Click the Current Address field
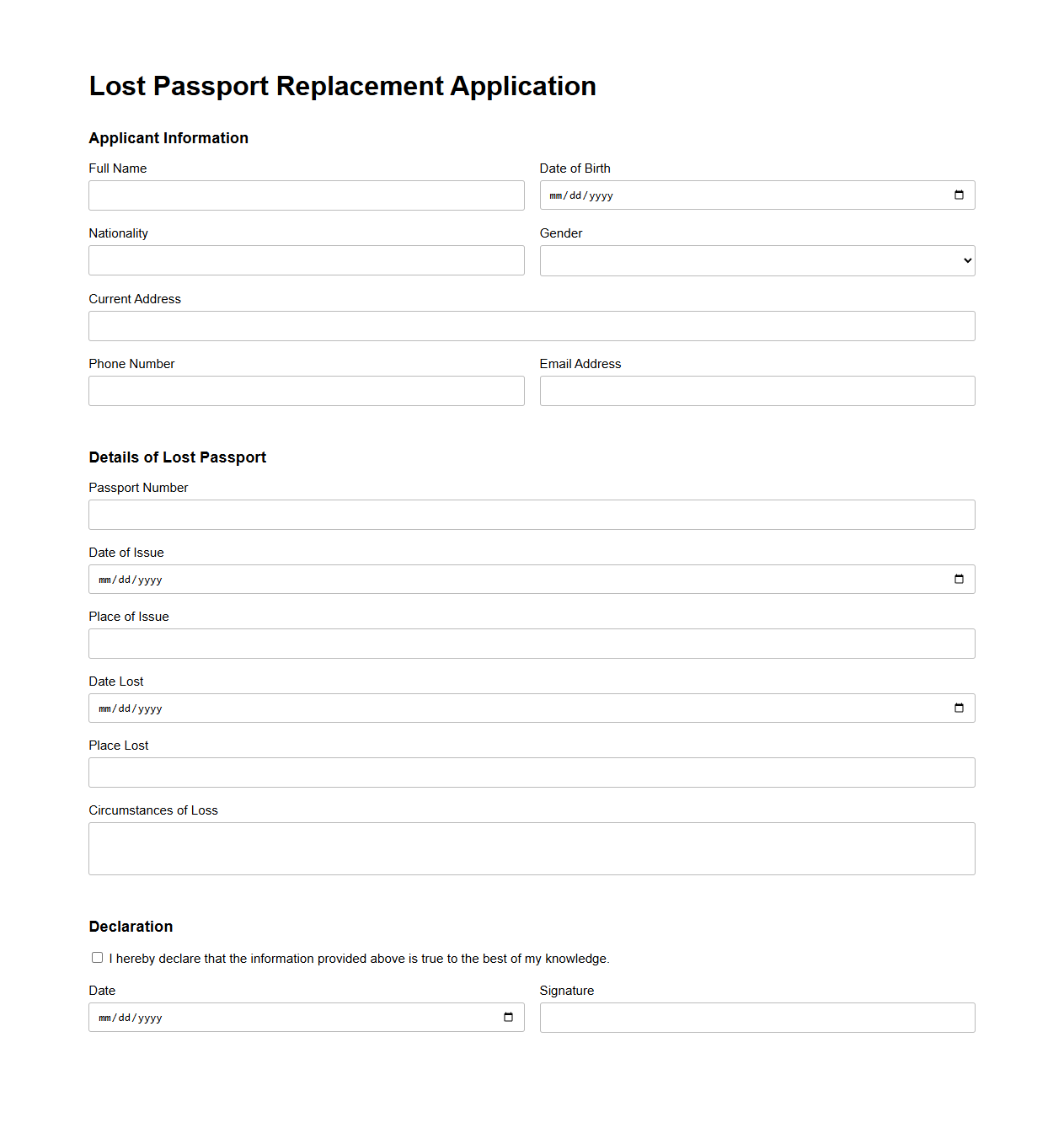Viewport: 1064px width, 1144px height. point(532,326)
